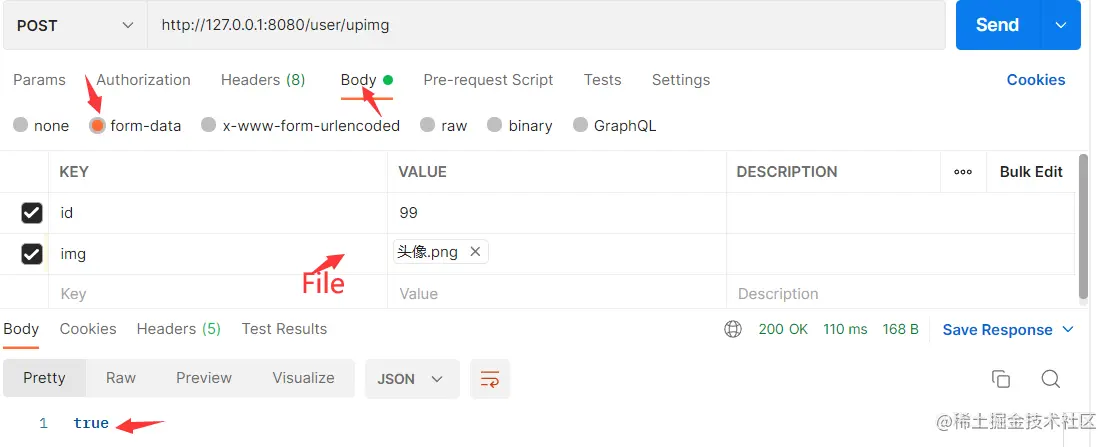
Task: Switch response view to Raw
Action: tap(121, 378)
